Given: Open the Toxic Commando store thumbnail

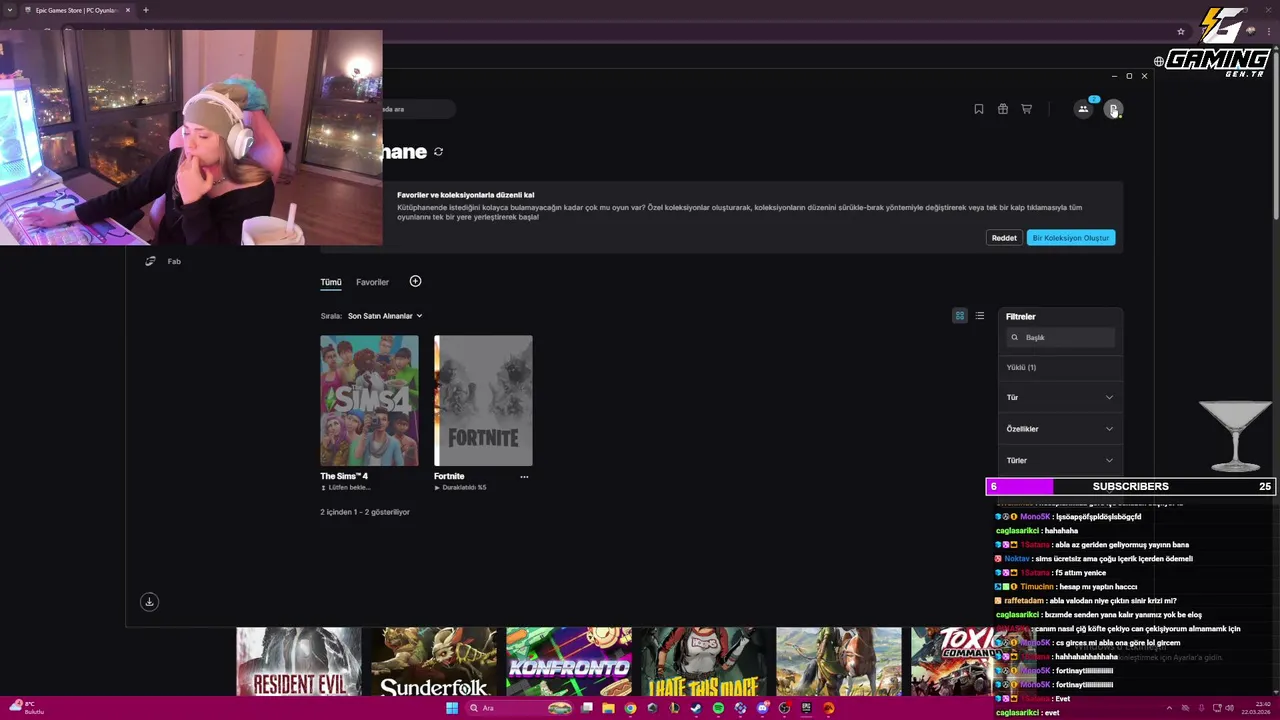Looking at the screenshot, I should pyautogui.click(x=952, y=661).
